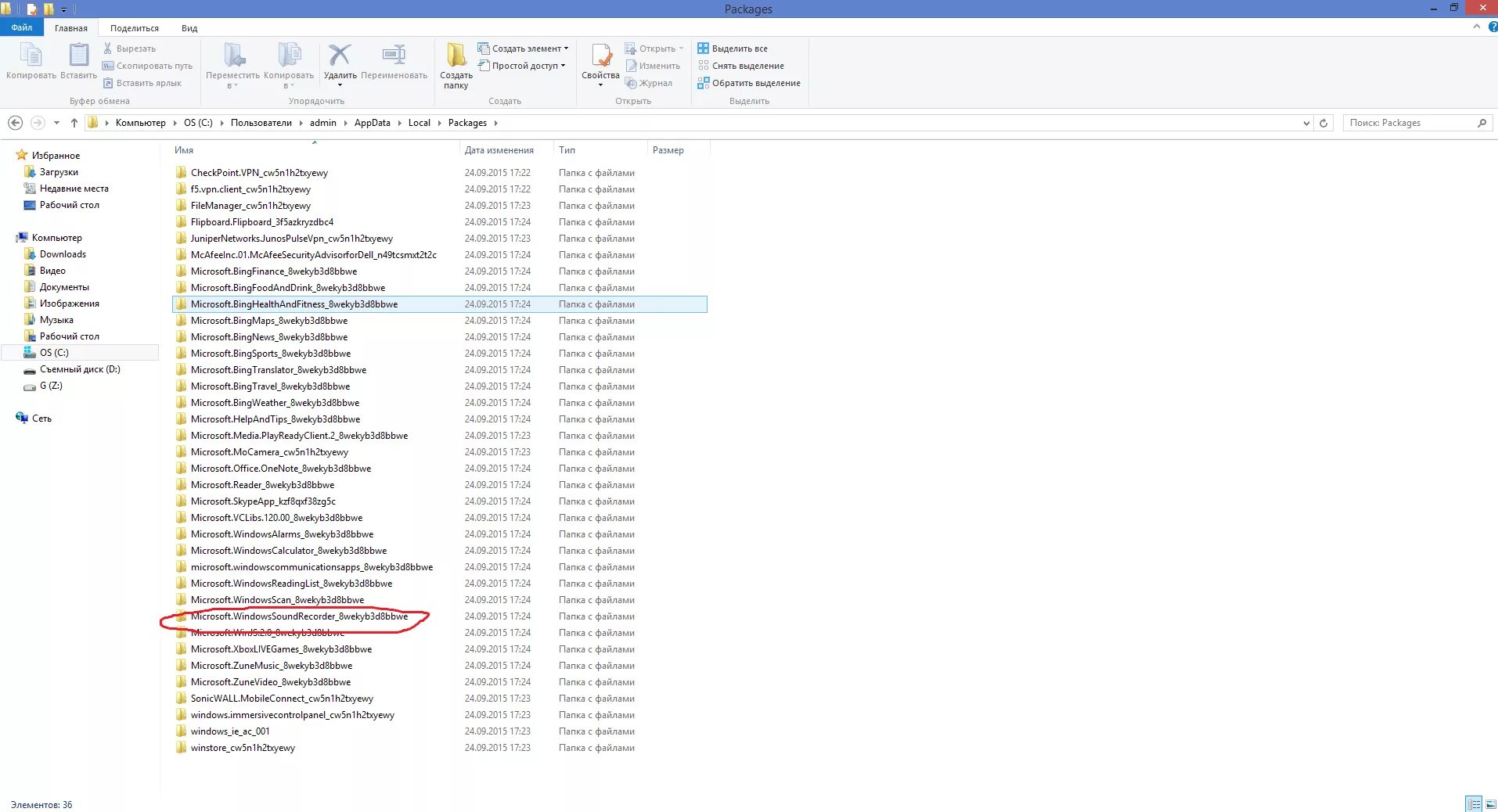Screen dimensions: 1498x812
Task: Select Съемный диск (D:) in navigation pane
Action: point(80,369)
